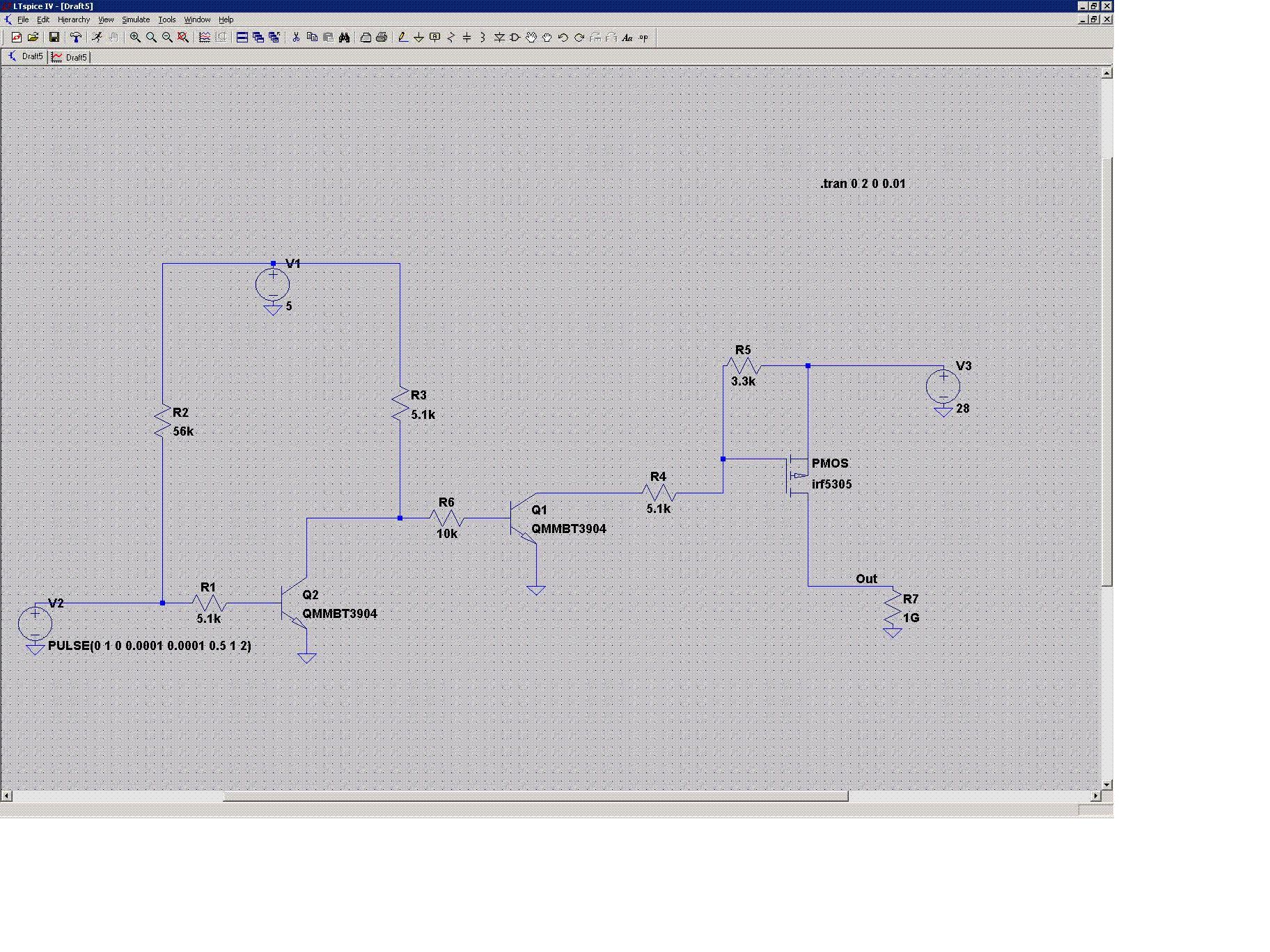The image size is (1270, 952).
Task: Click the Diode placement tool
Action: point(499,38)
